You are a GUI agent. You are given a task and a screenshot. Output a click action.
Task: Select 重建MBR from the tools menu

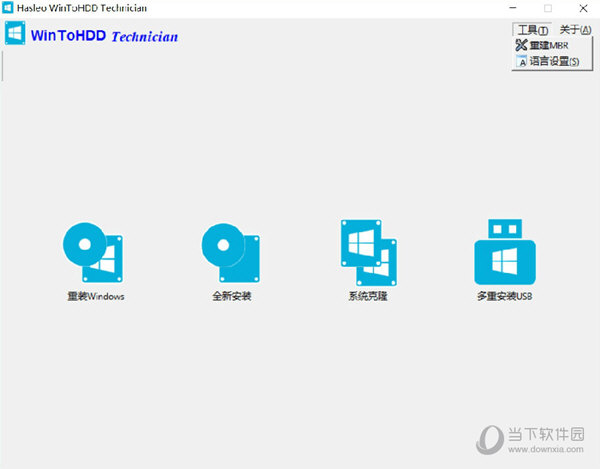click(x=550, y=45)
